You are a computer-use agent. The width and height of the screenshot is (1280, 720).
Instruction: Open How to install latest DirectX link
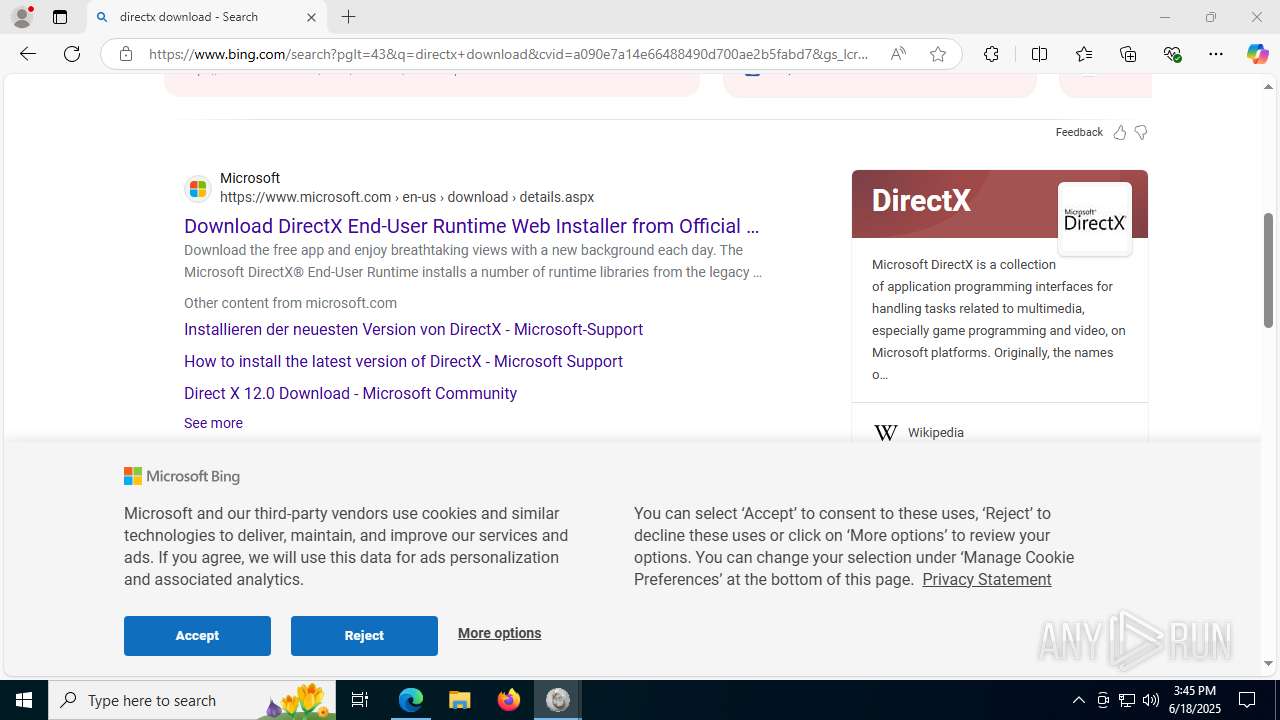click(403, 361)
